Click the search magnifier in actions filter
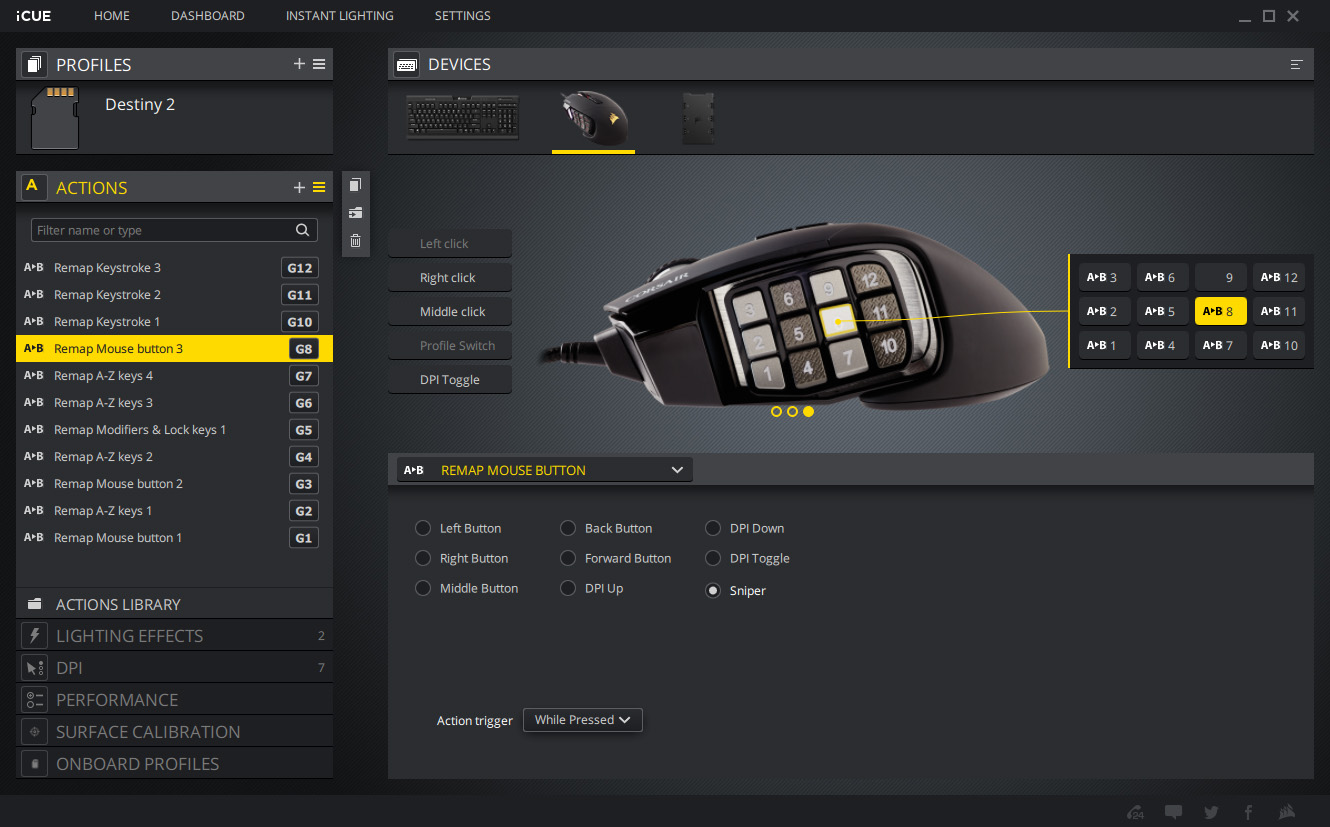 (303, 230)
